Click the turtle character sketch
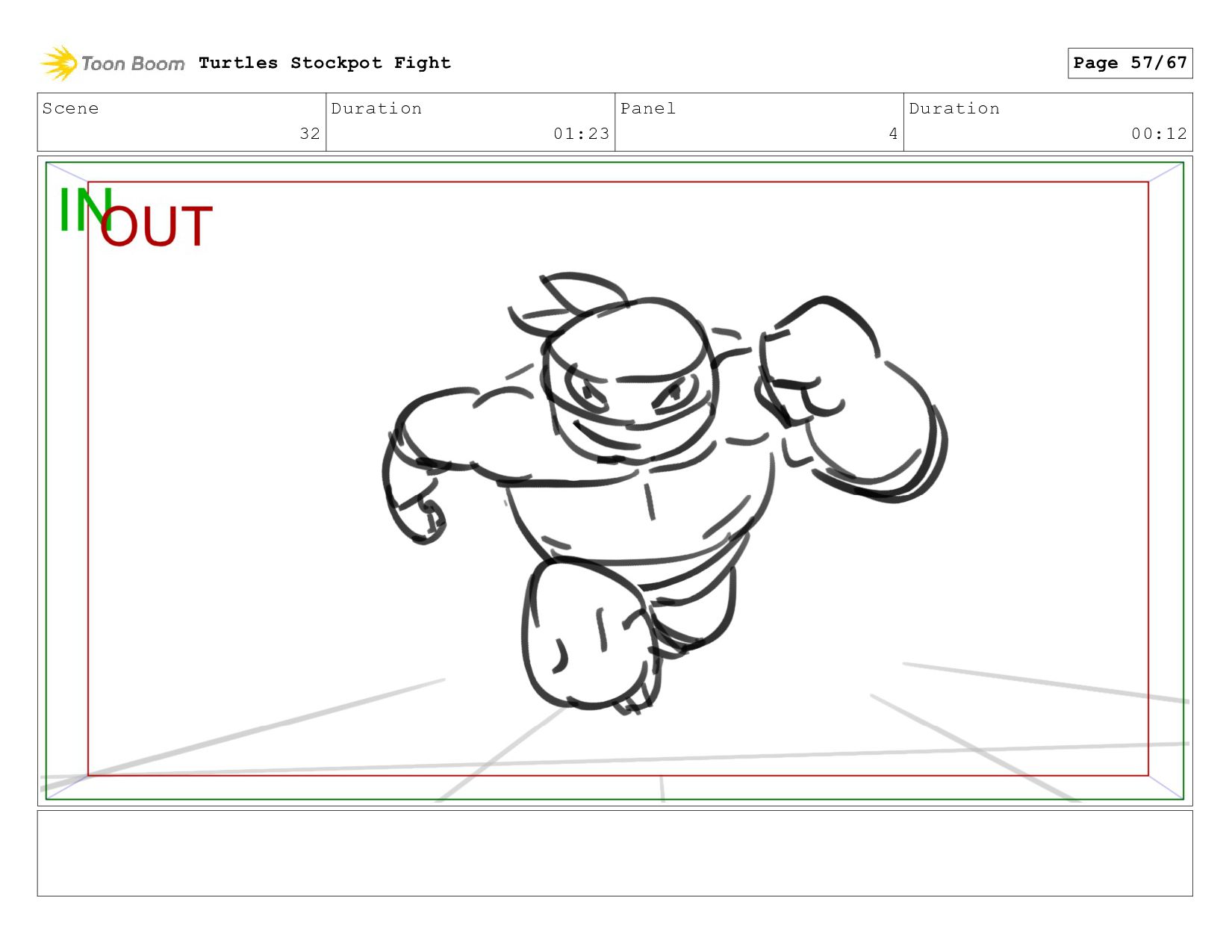1232x952 pixels. (665, 493)
